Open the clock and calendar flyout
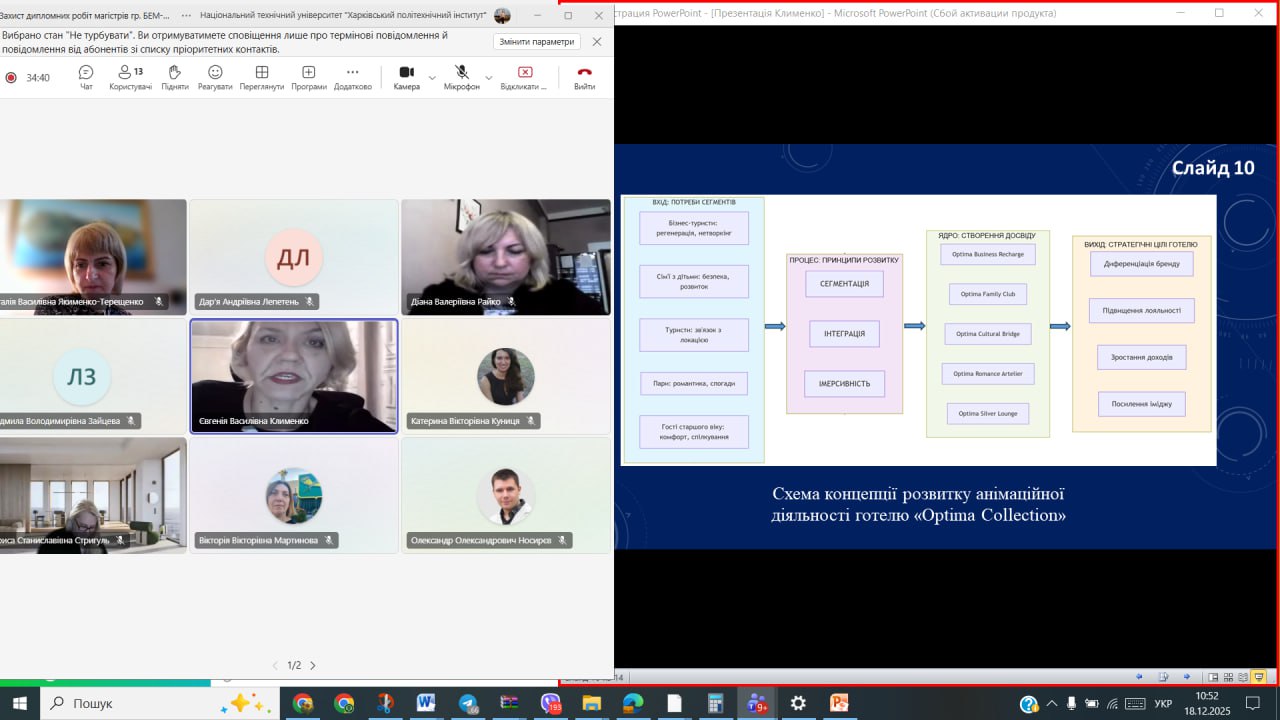This screenshot has width=1280, height=720. point(1207,703)
